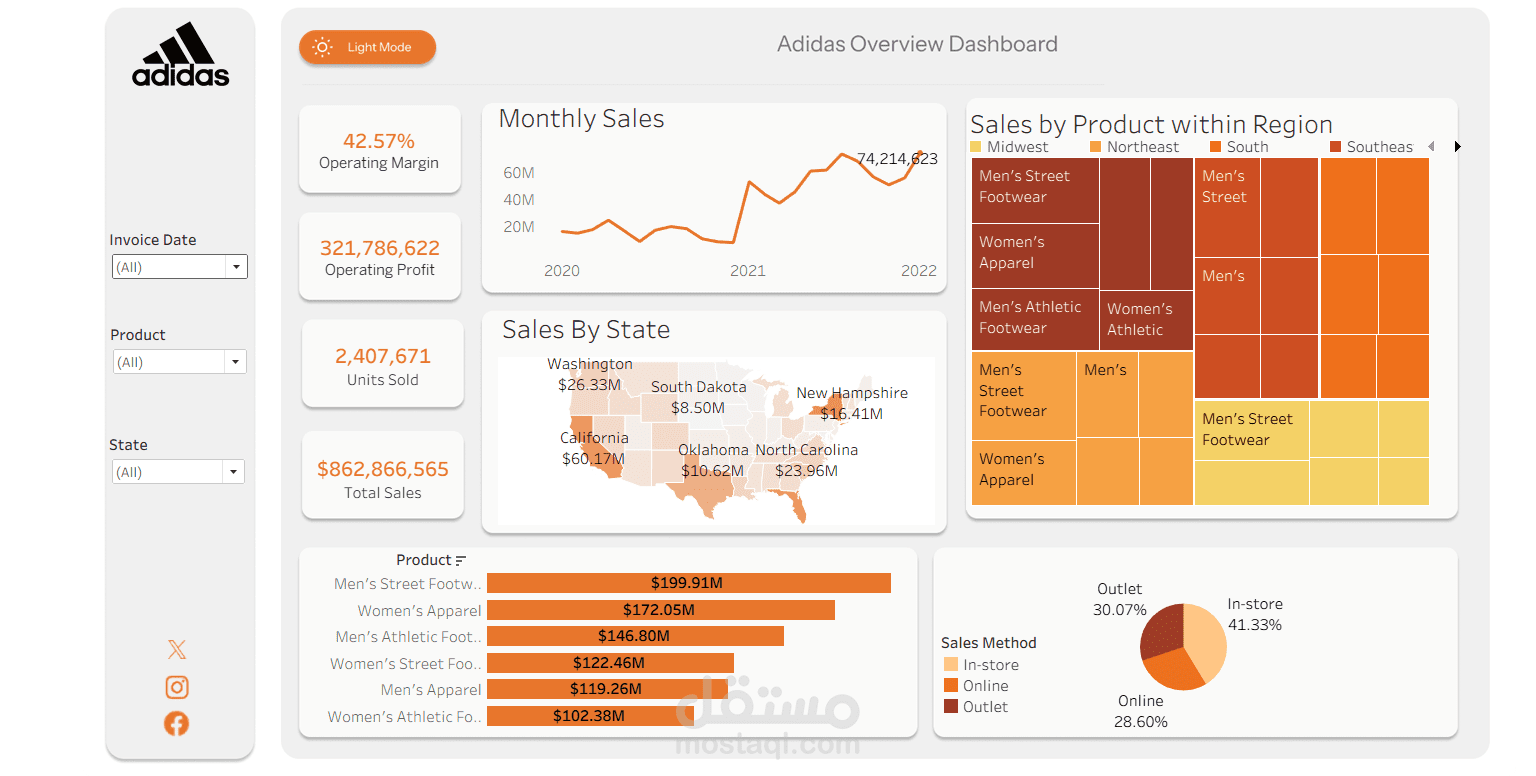Click the Sales Method legend heading

pos(989,643)
